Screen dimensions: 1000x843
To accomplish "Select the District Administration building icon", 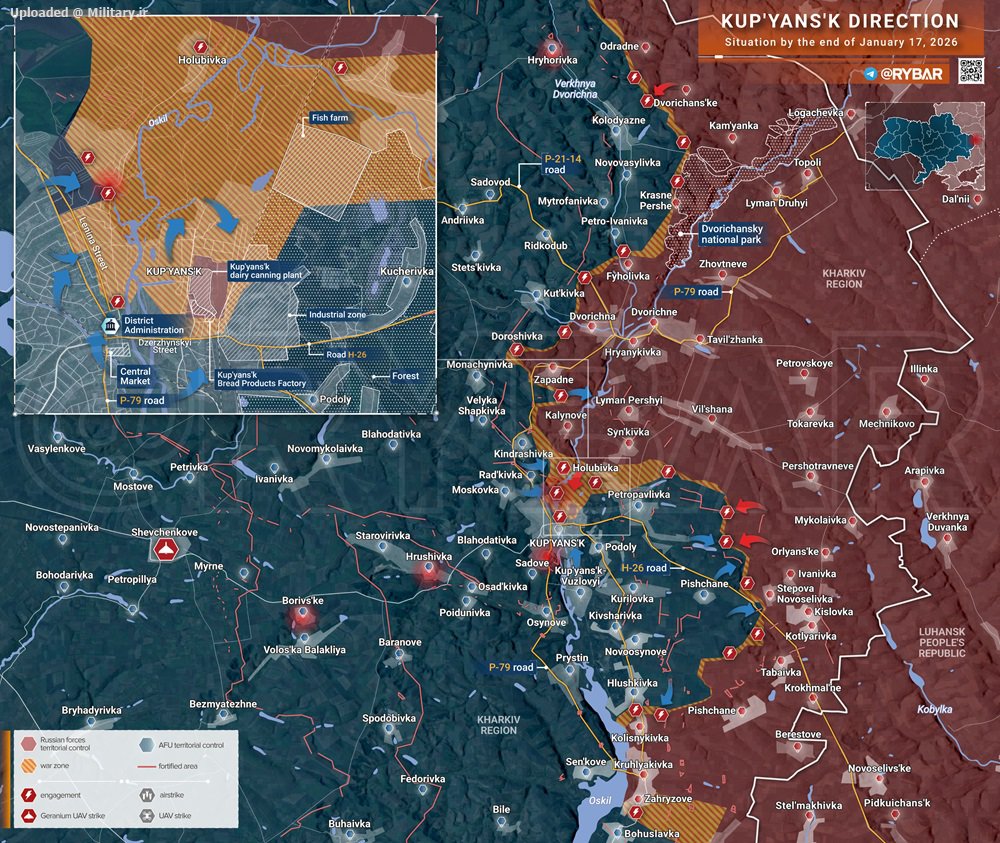I will 111,325.
